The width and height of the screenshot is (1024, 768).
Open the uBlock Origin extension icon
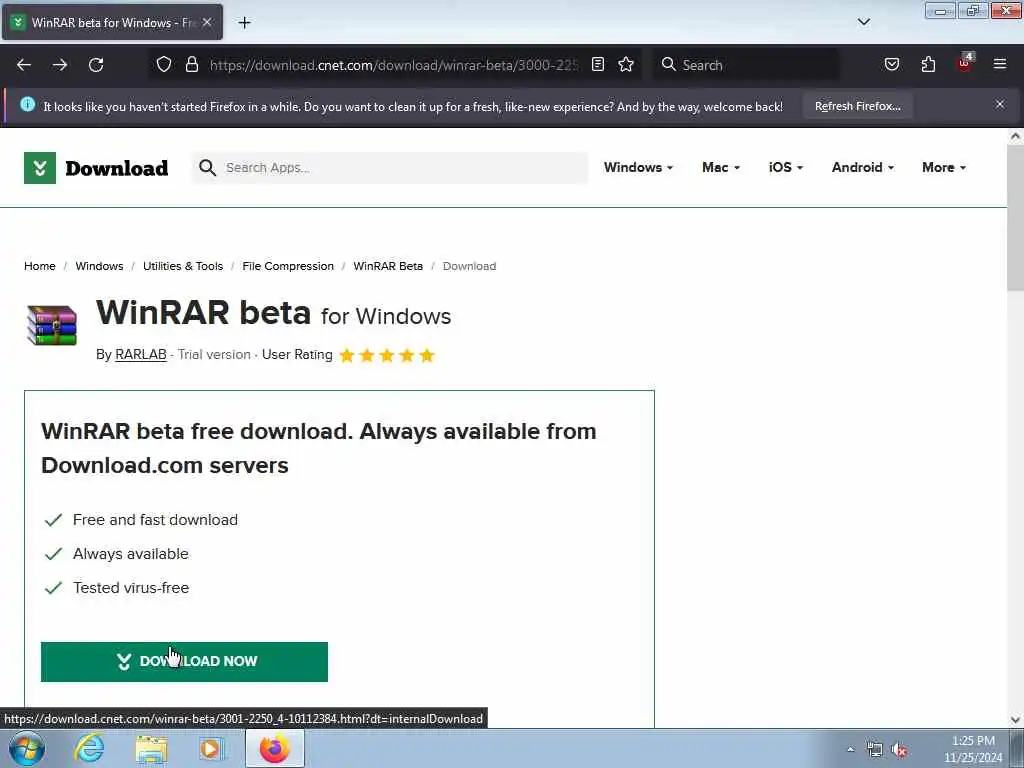point(965,63)
